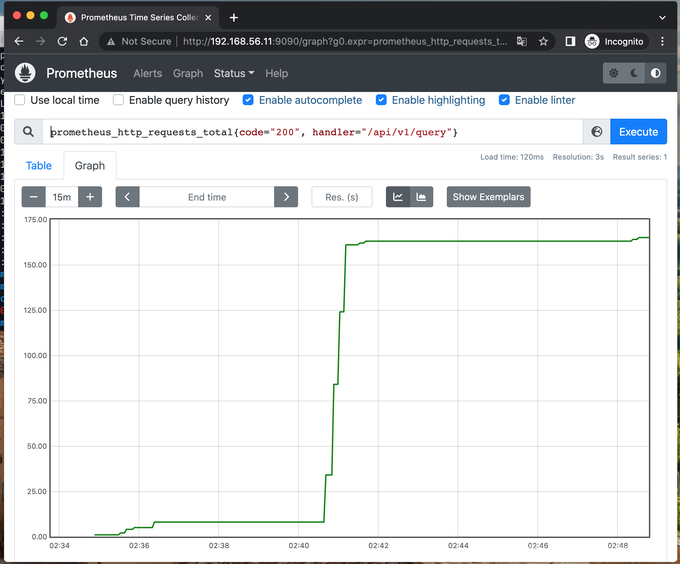680x564 pixels.
Task: Enable Use local time checkbox
Action: (x=20, y=100)
